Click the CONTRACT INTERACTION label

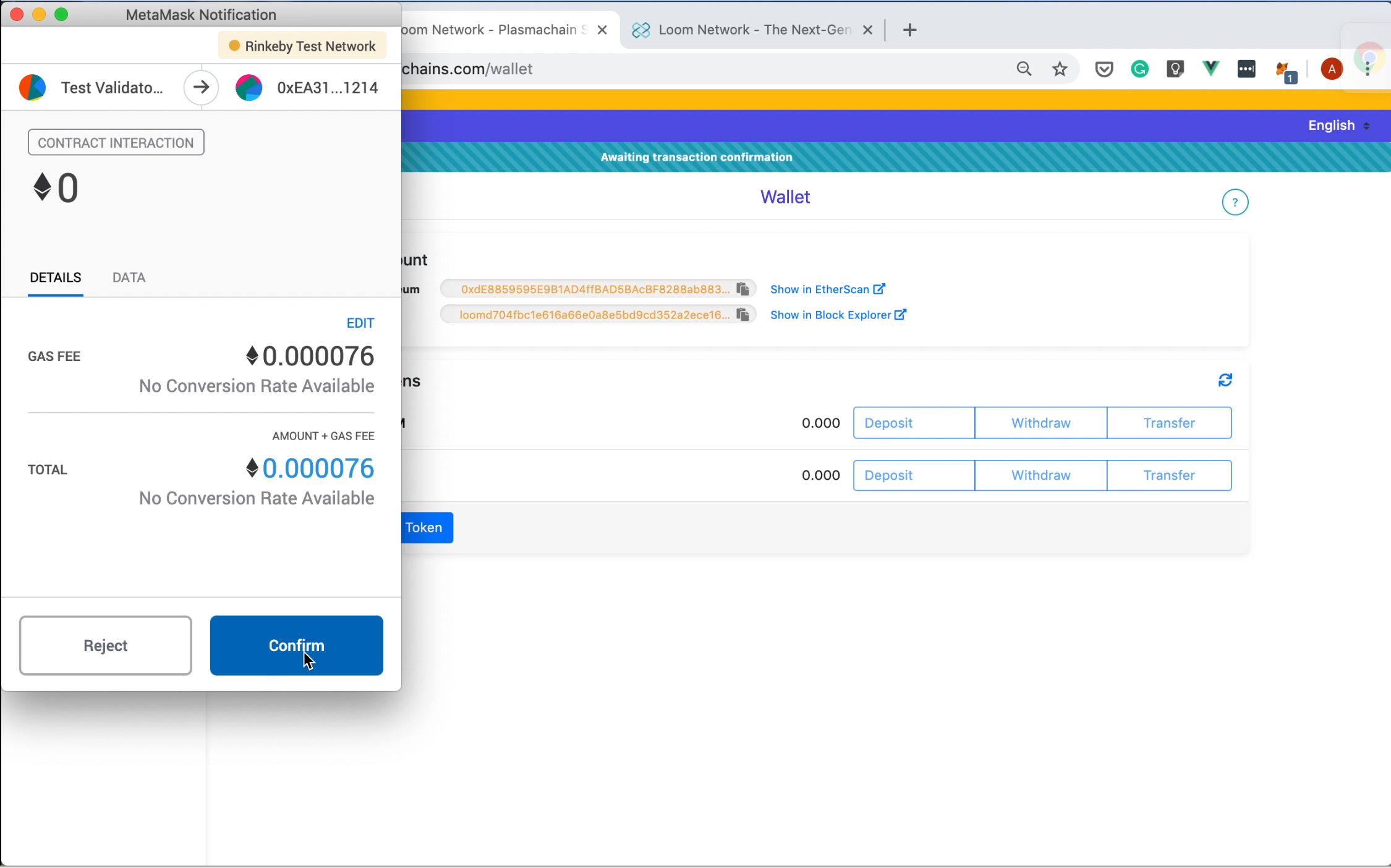pos(116,143)
